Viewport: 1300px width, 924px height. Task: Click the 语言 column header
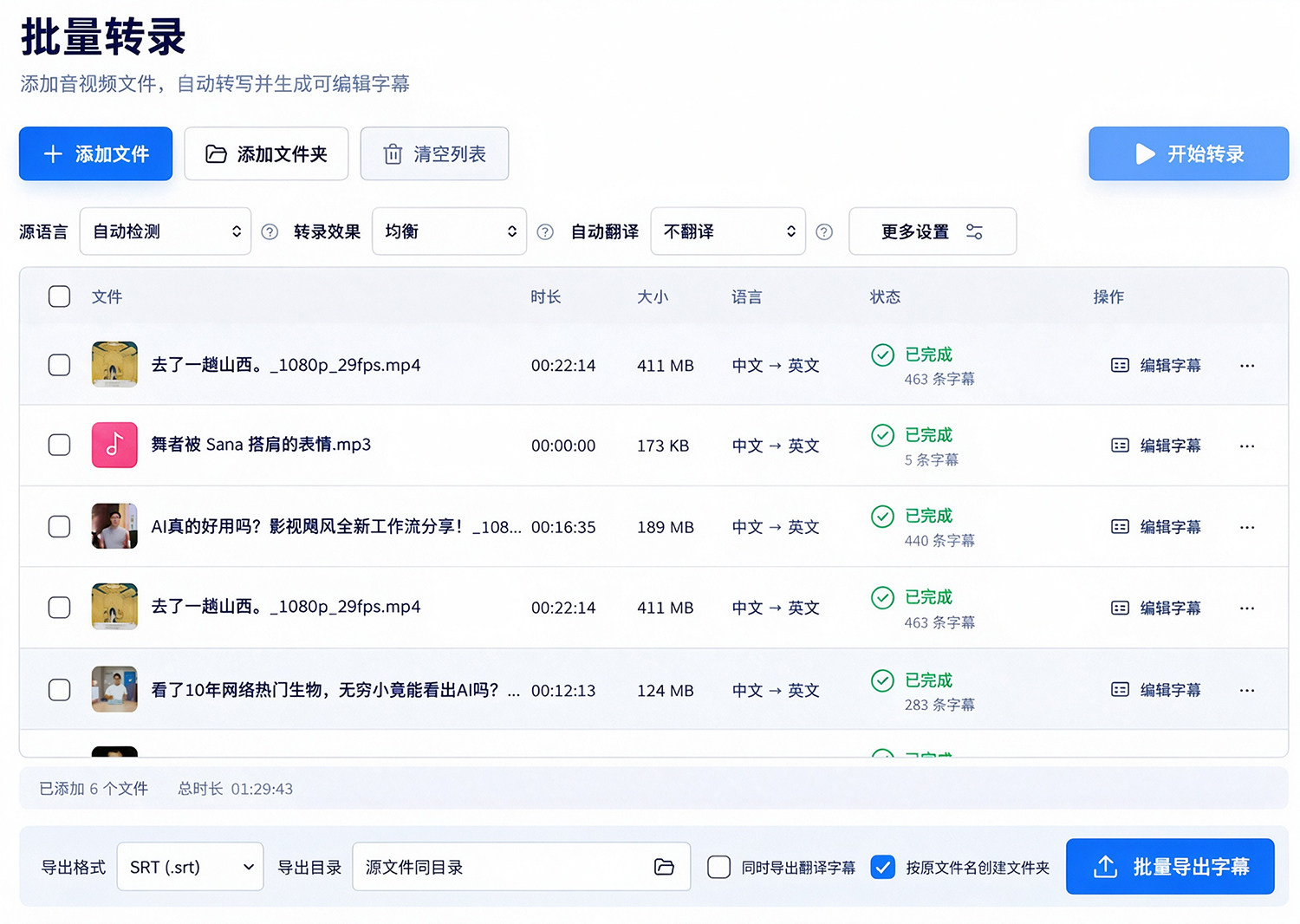(x=746, y=297)
